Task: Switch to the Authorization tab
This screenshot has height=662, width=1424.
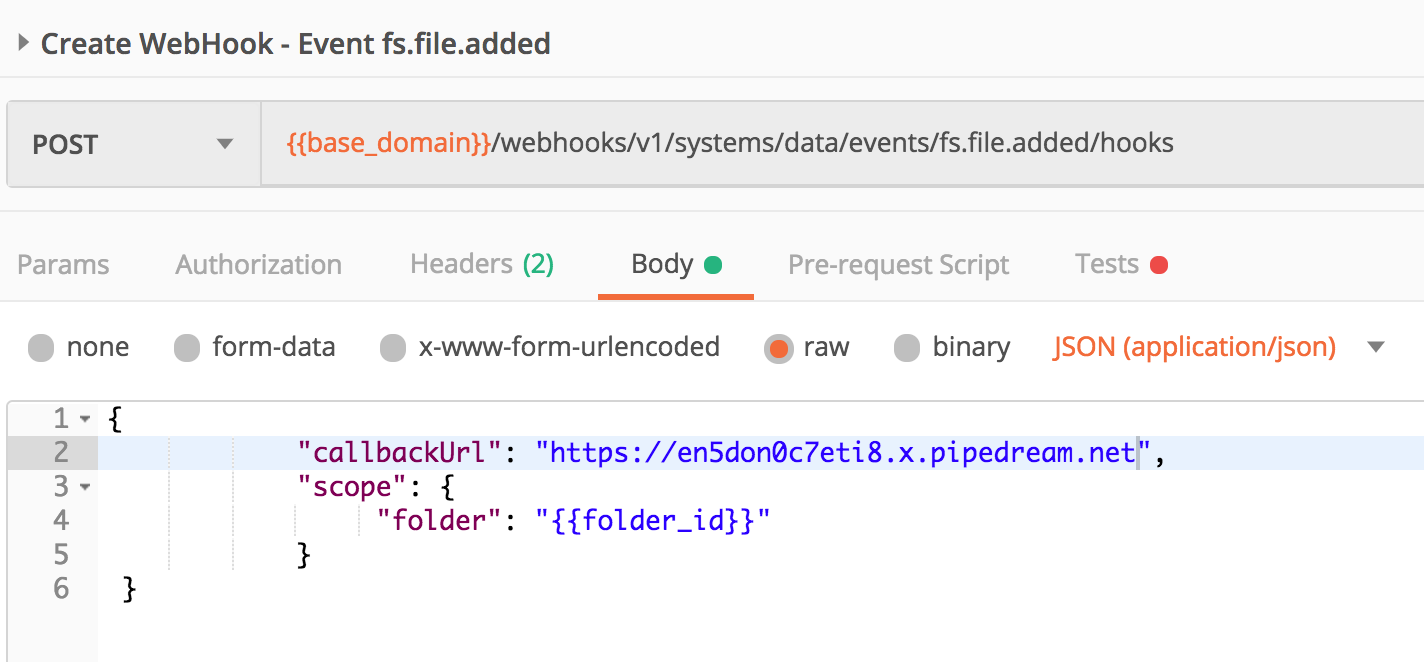Action: 258,264
